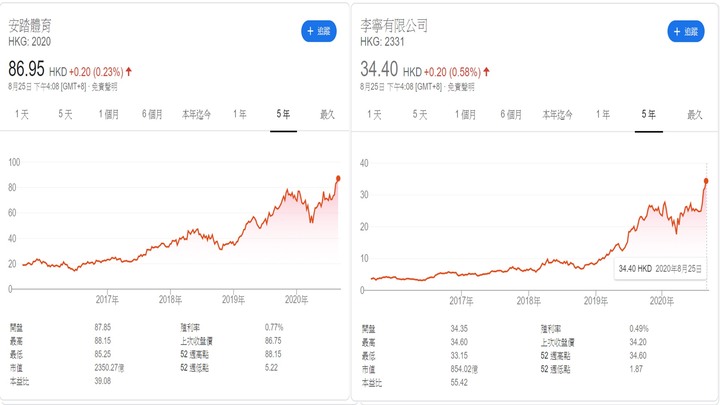Select the 1天 tab for 安踏體育
Viewport: 720px width, 405px height.
(22, 114)
